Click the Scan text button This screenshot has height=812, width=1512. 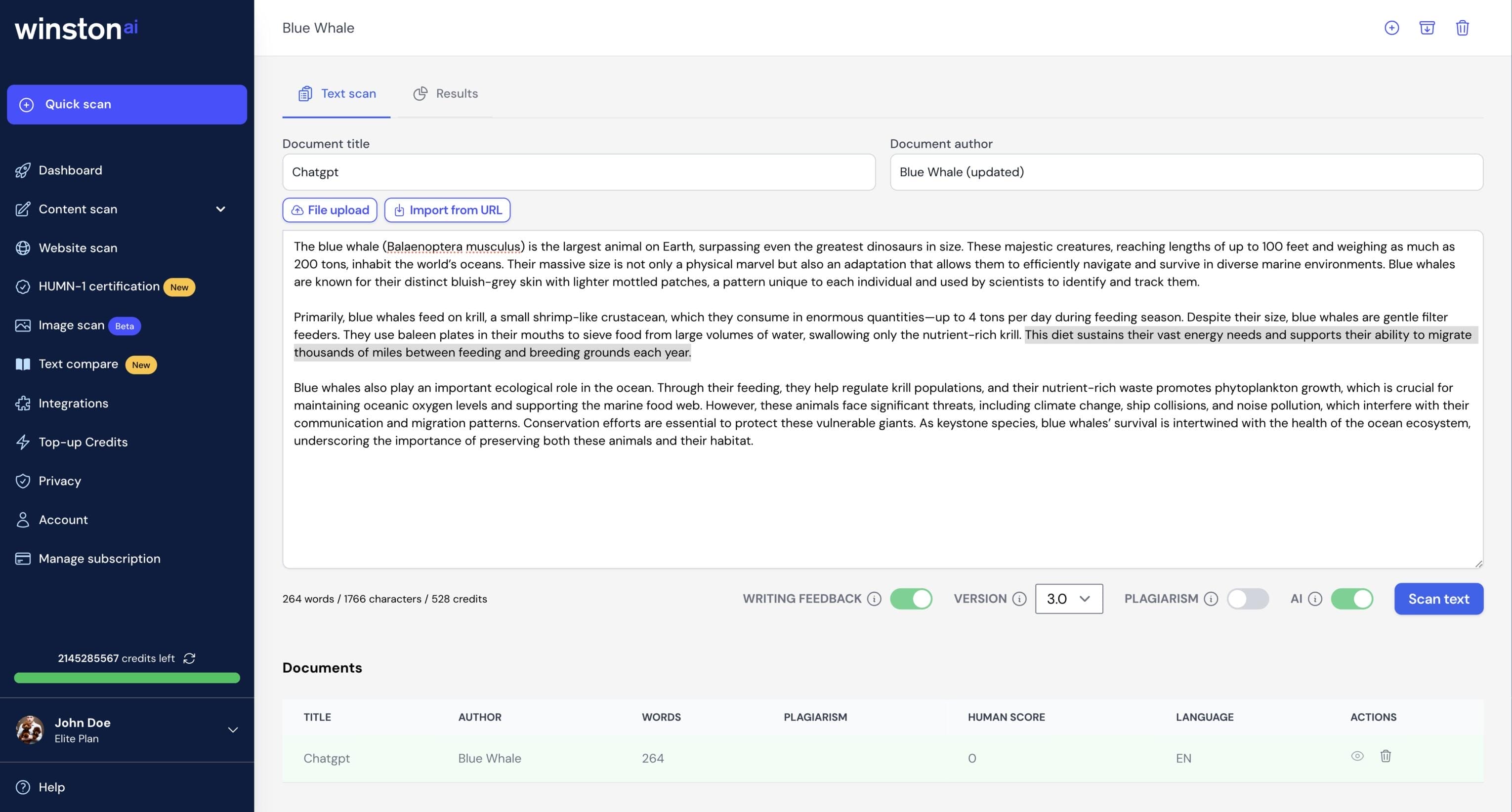(x=1439, y=599)
